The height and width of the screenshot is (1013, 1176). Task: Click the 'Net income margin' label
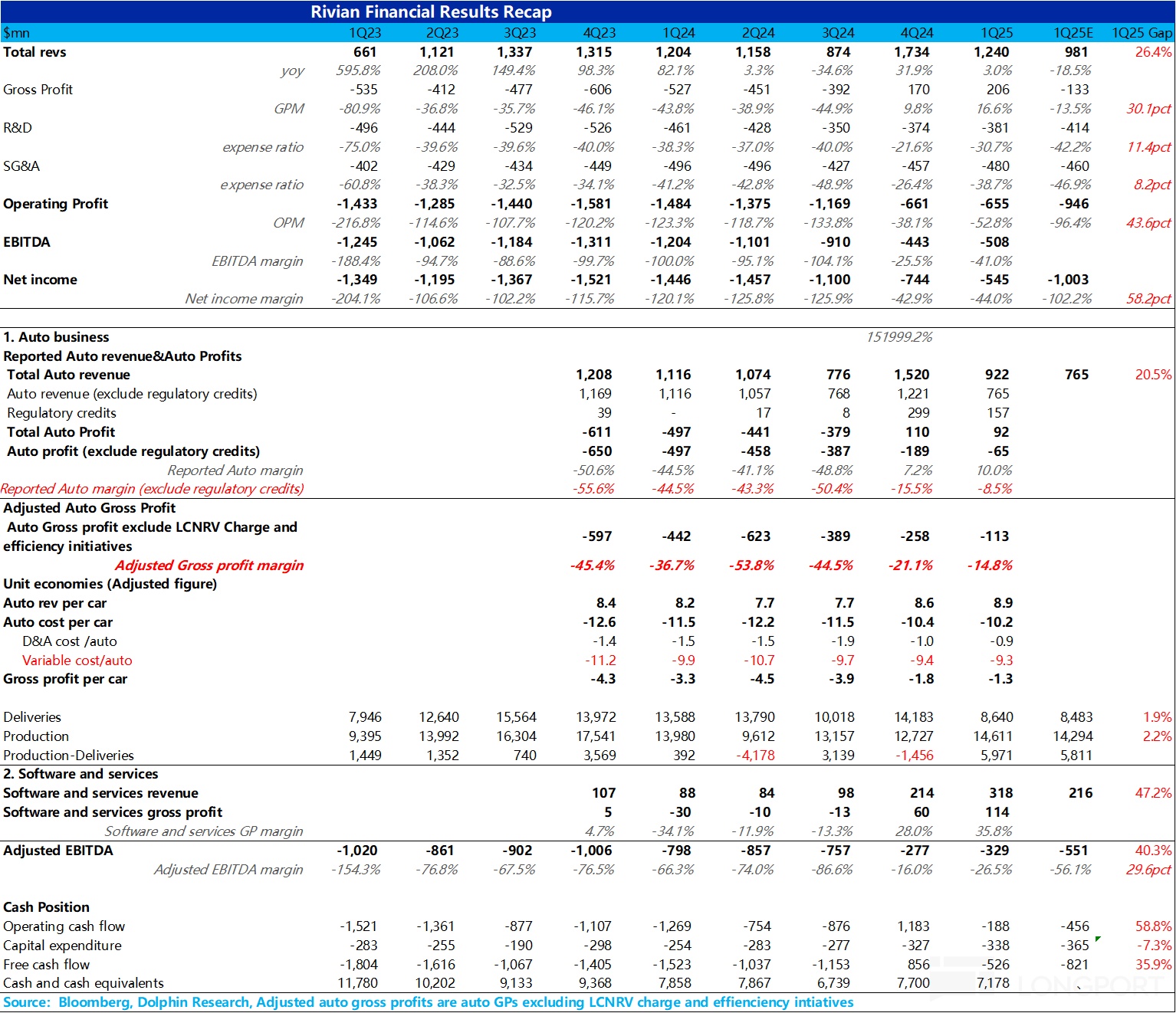coord(244,299)
